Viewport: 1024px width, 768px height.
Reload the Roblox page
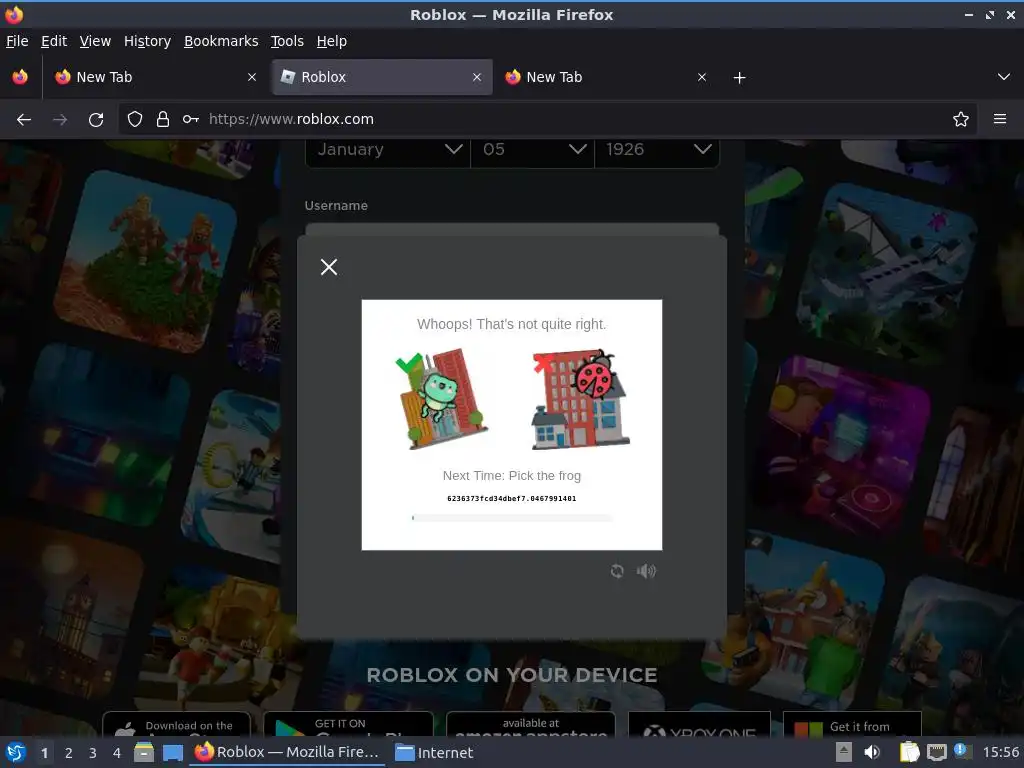pos(96,120)
